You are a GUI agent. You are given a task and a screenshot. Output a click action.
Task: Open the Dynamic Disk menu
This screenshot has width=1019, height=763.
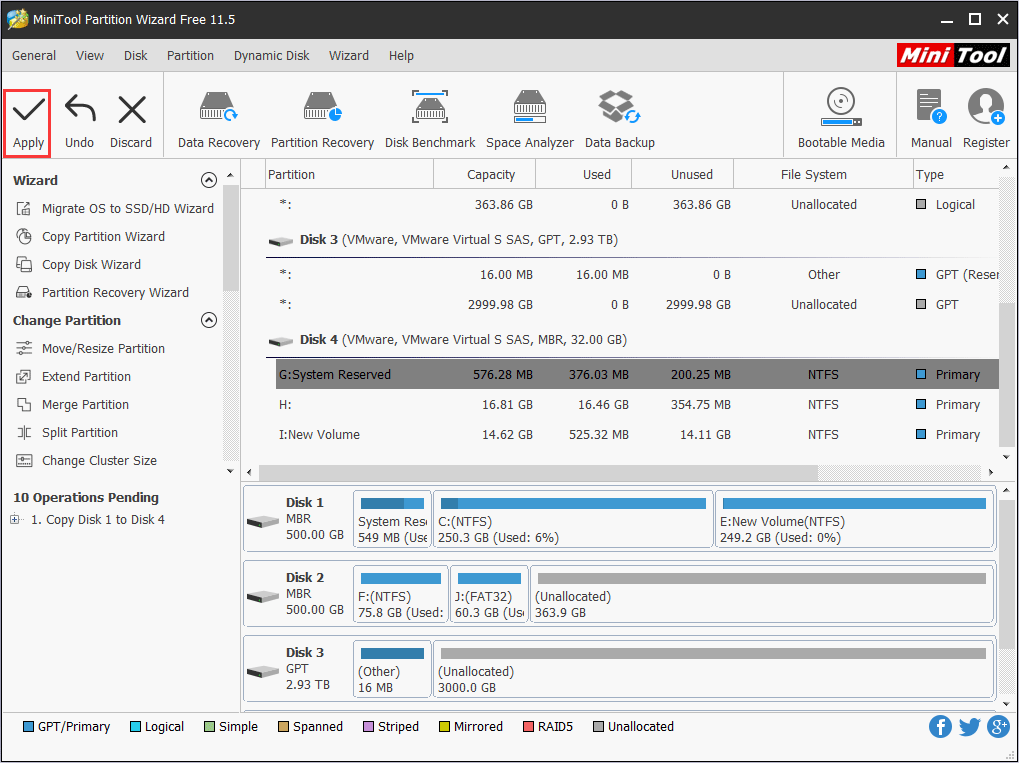272,56
